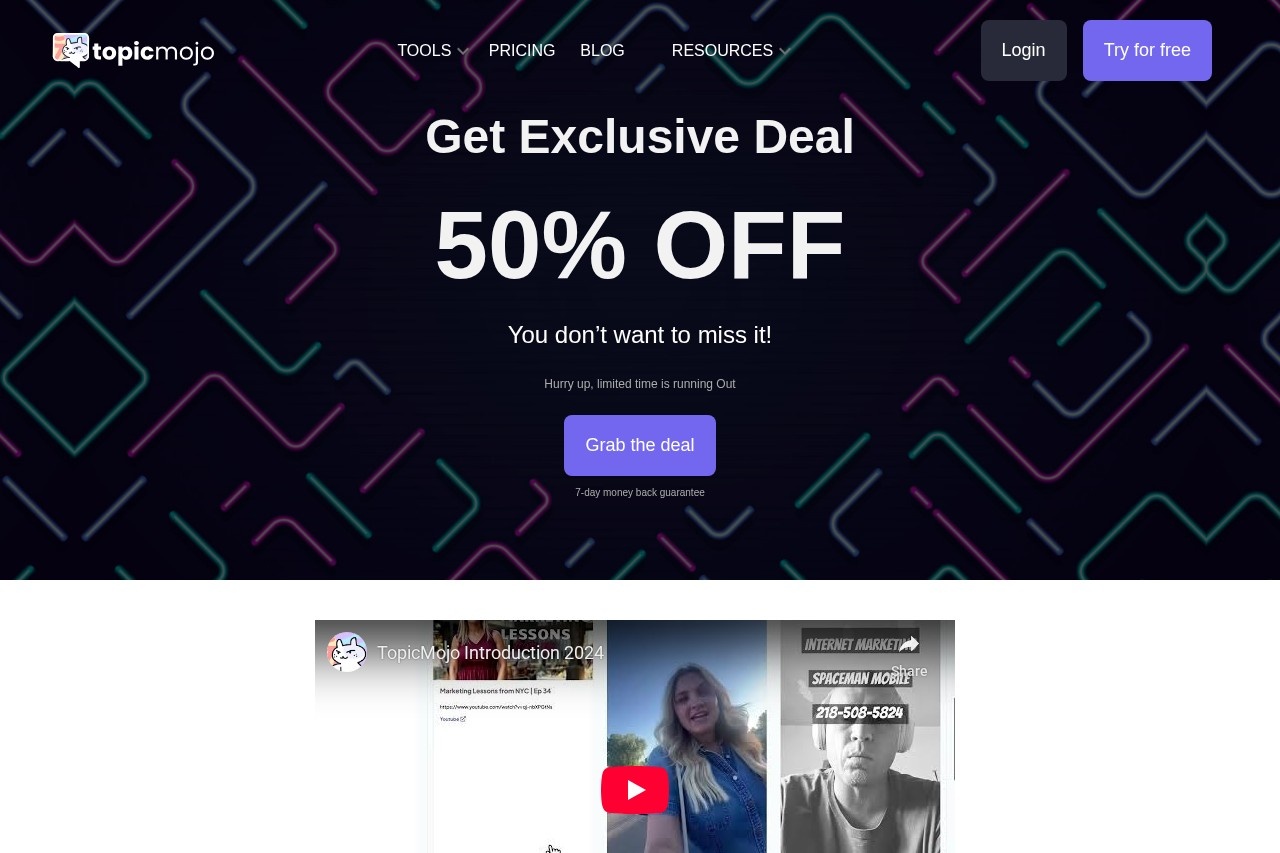Click the Grab the deal button
Viewport: 1280px width, 853px height.
[640, 445]
